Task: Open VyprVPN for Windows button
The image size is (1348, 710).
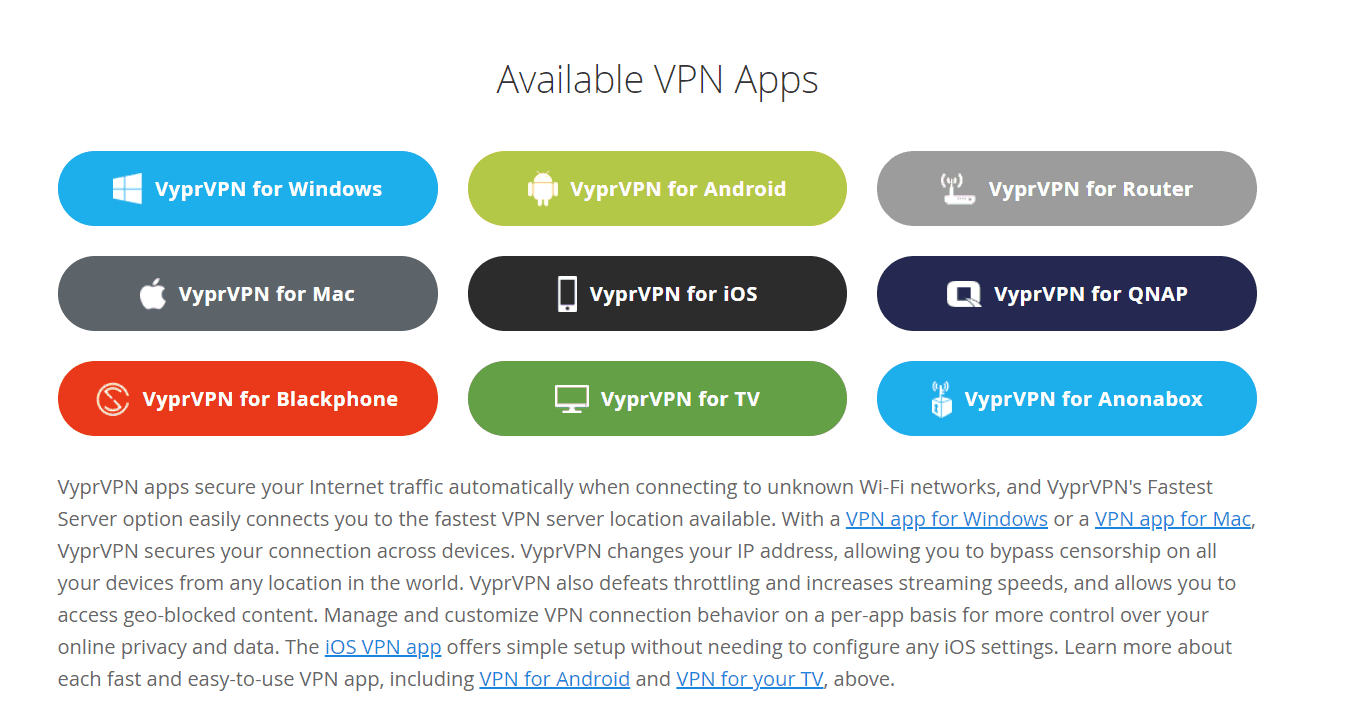Action: (248, 189)
